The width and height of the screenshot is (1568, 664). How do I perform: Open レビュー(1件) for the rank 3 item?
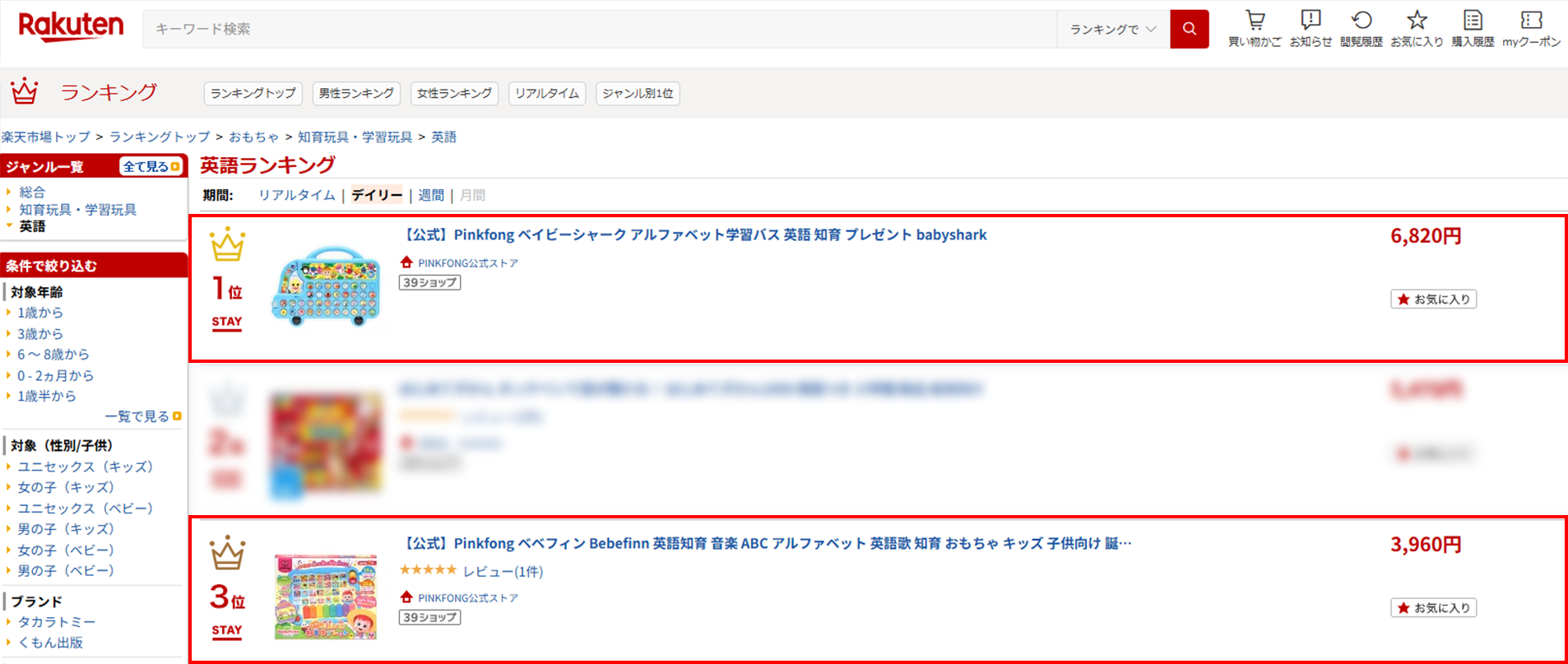tap(503, 571)
